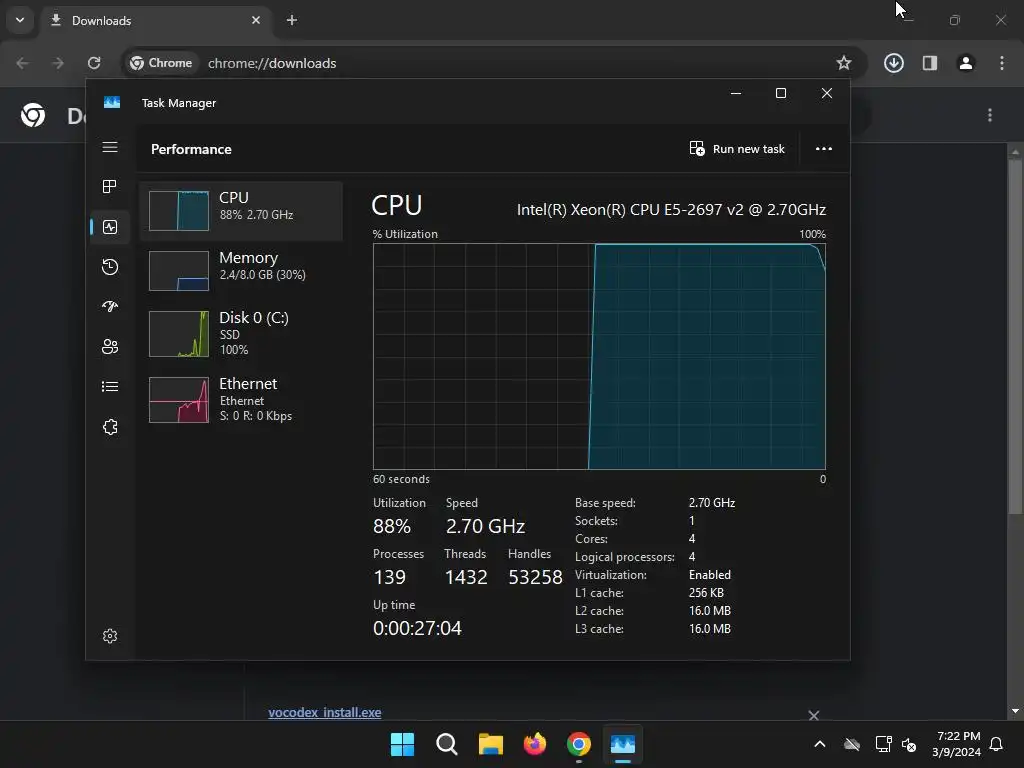1024x768 pixels.
Task: Open the Users icon in sidebar
Action: [110, 347]
